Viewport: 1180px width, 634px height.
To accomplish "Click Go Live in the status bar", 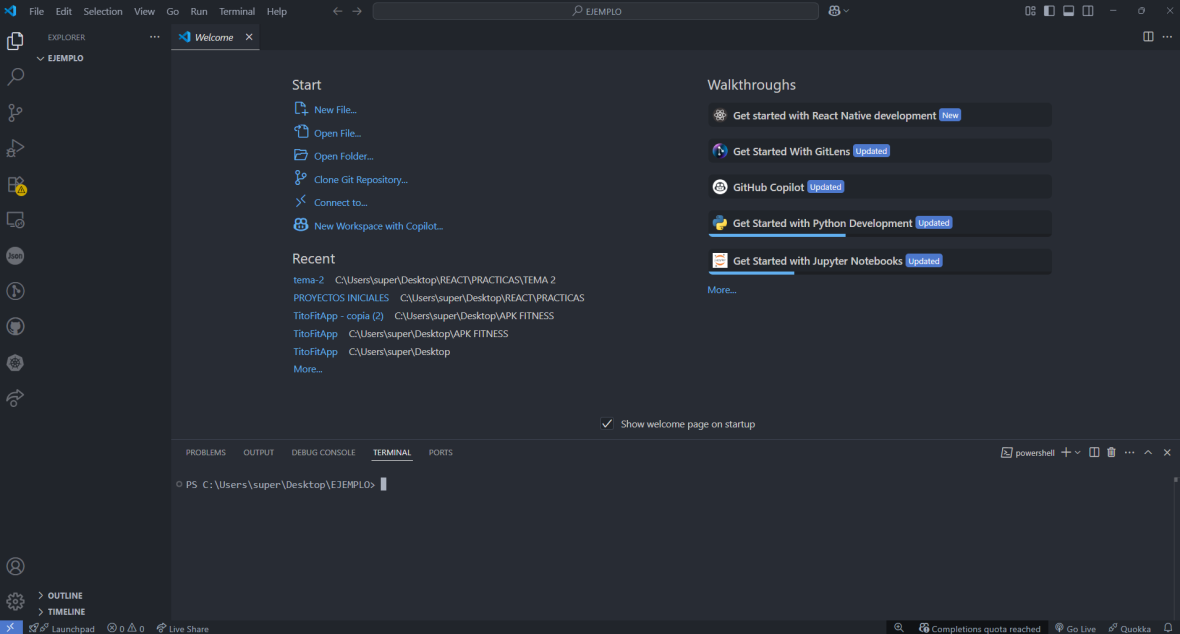I will (1075, 628).
